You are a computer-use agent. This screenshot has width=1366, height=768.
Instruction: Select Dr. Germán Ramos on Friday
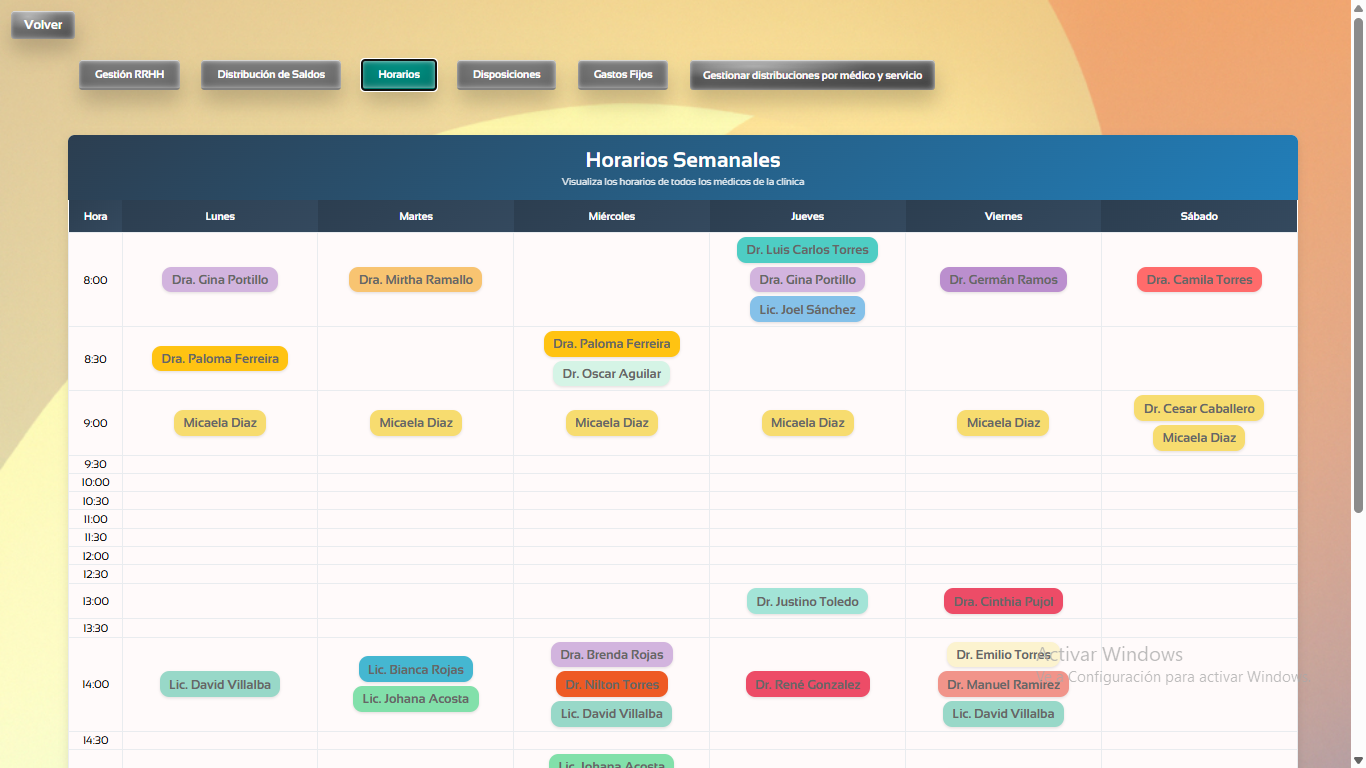point(1003,280)
